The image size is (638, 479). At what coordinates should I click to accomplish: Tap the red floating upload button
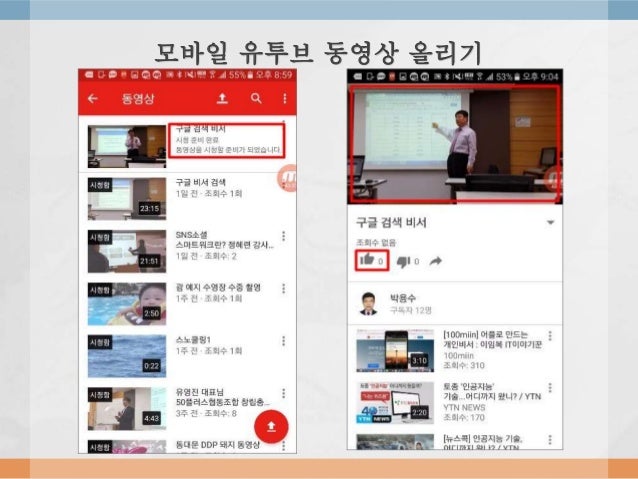click(x=271, y=427)
